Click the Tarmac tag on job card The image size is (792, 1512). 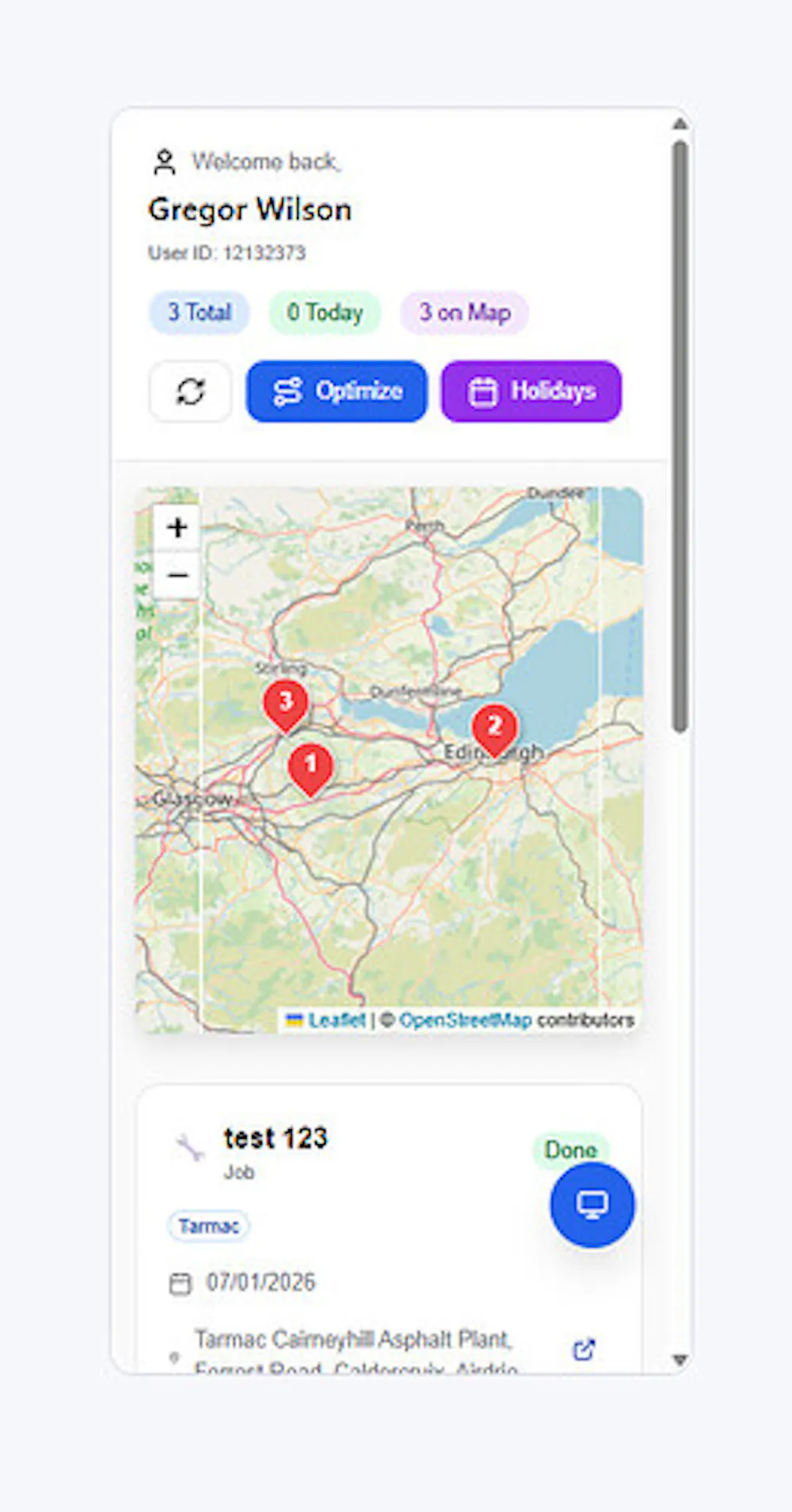208,1226
